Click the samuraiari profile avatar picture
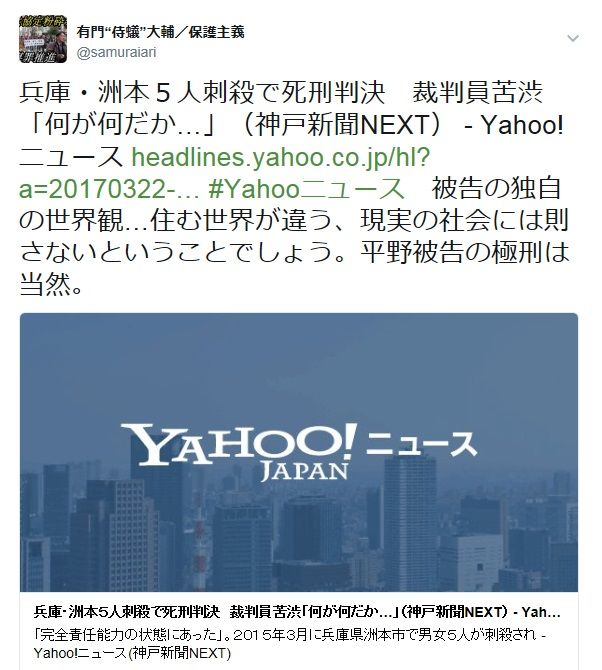This screenshot has height=670, width=602. [x=43, y=39]
